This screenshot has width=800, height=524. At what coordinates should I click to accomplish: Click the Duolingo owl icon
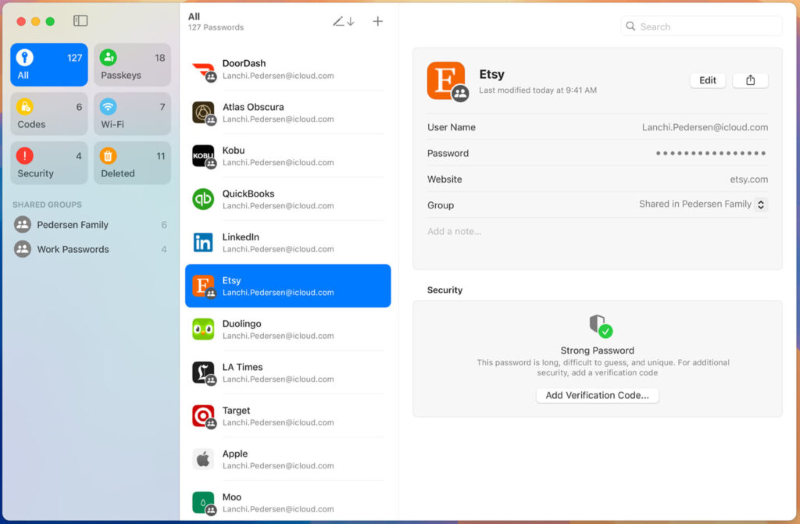(x=203, y=329)
